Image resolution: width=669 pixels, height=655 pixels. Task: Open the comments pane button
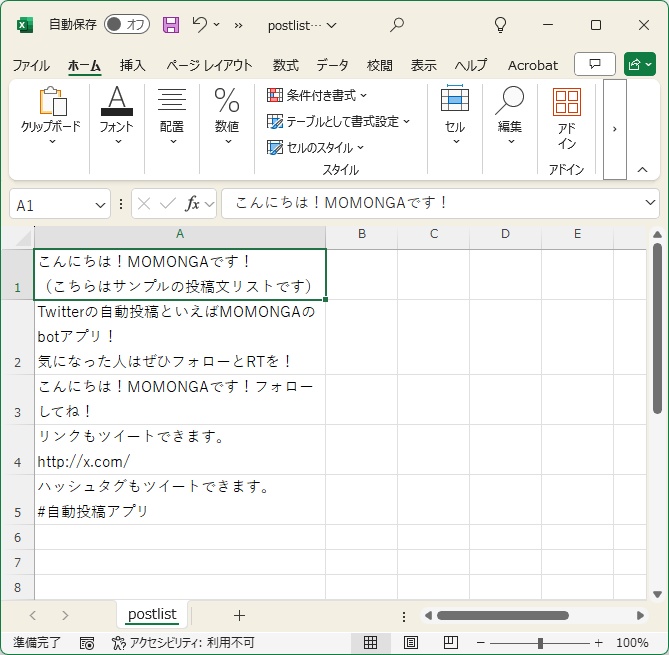pyautogui.click(x=594, y=64)
